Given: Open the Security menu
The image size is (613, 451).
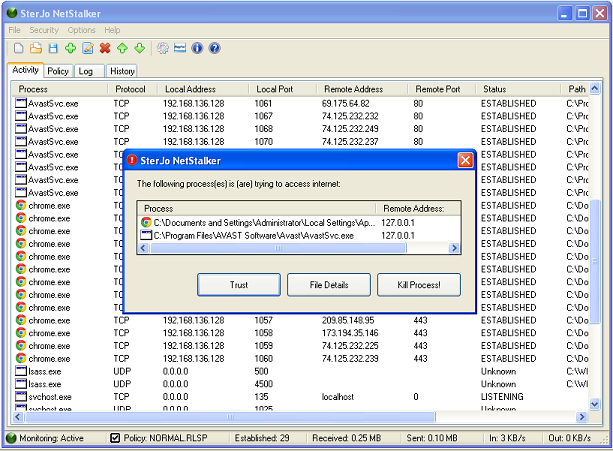Looking at the screenshot, I should (x=44, y=30).
